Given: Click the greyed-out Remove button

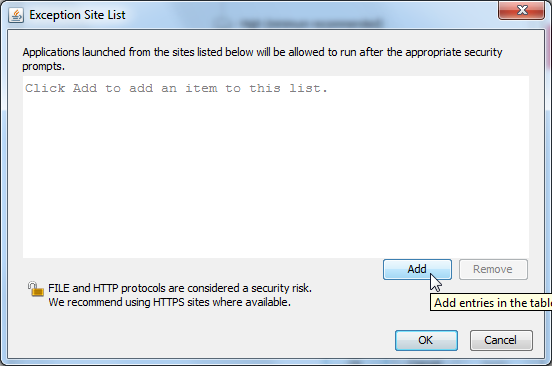Looking at the screenshot, I should (493, 269).
